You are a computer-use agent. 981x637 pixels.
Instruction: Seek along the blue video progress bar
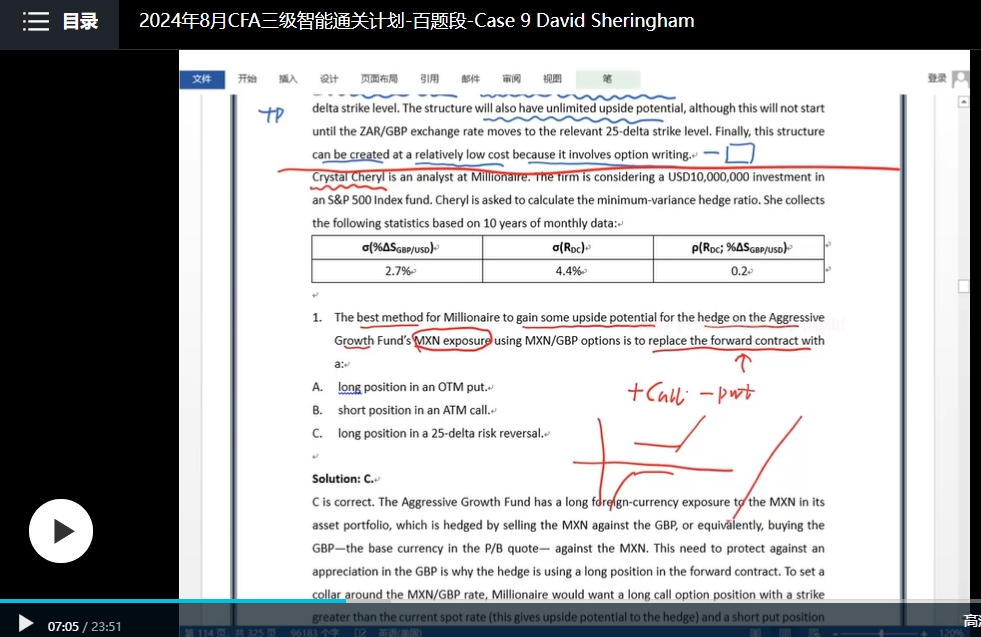[490, 601]
